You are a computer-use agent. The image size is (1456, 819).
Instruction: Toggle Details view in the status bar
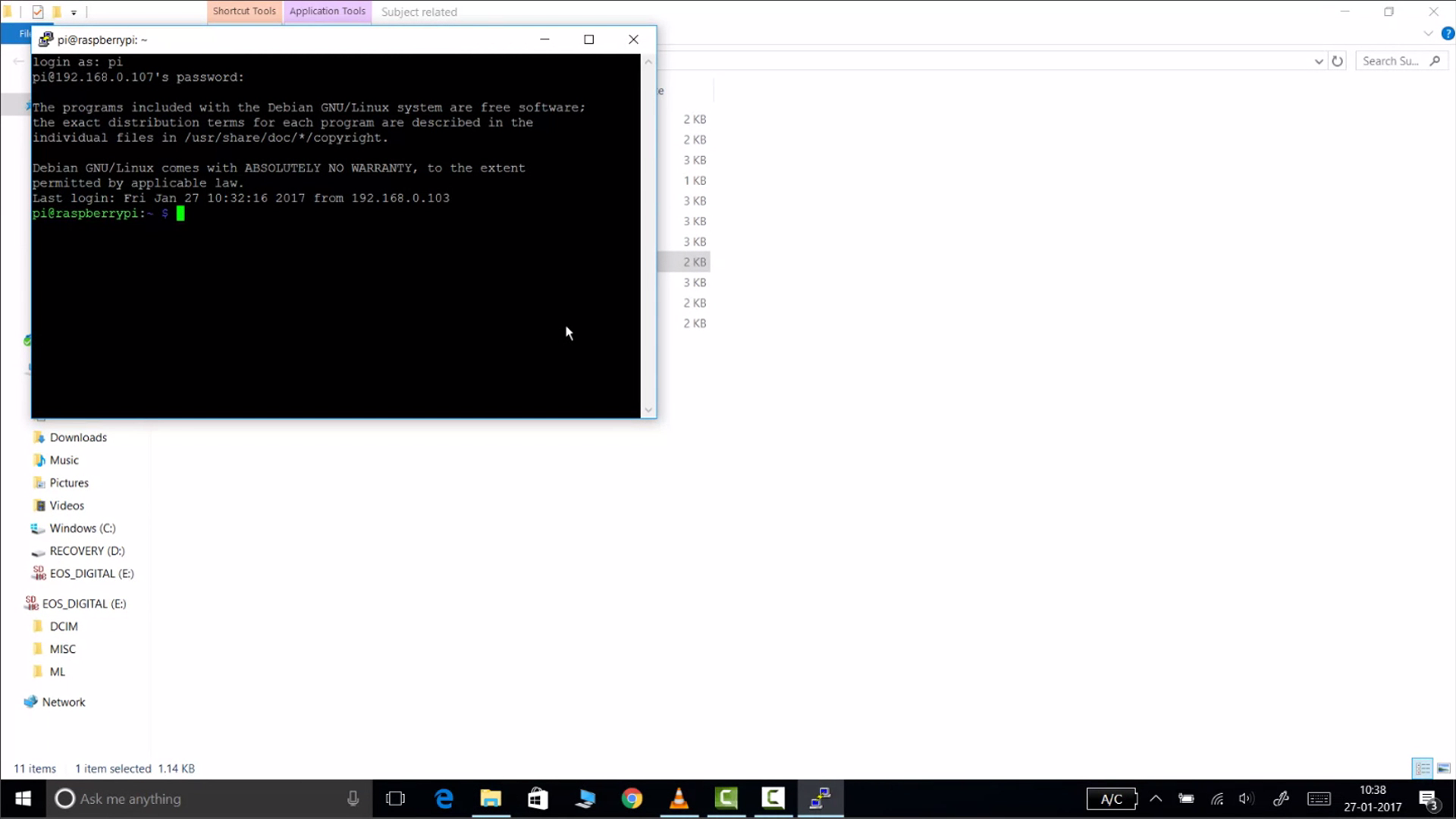pyautogui.click(x=1422, y=768)
